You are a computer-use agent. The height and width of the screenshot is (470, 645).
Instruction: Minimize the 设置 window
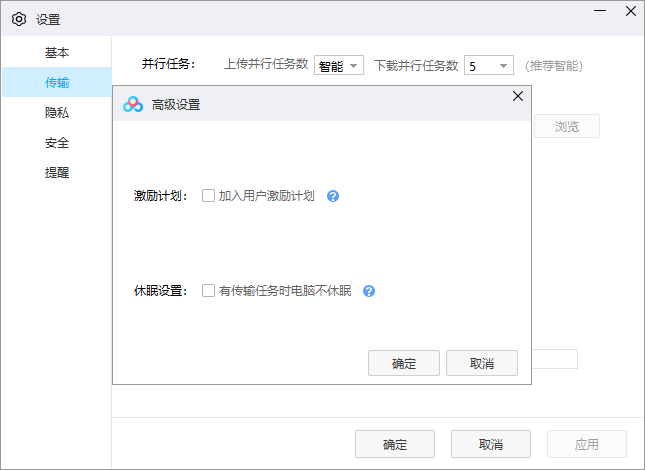pos(600,11)
